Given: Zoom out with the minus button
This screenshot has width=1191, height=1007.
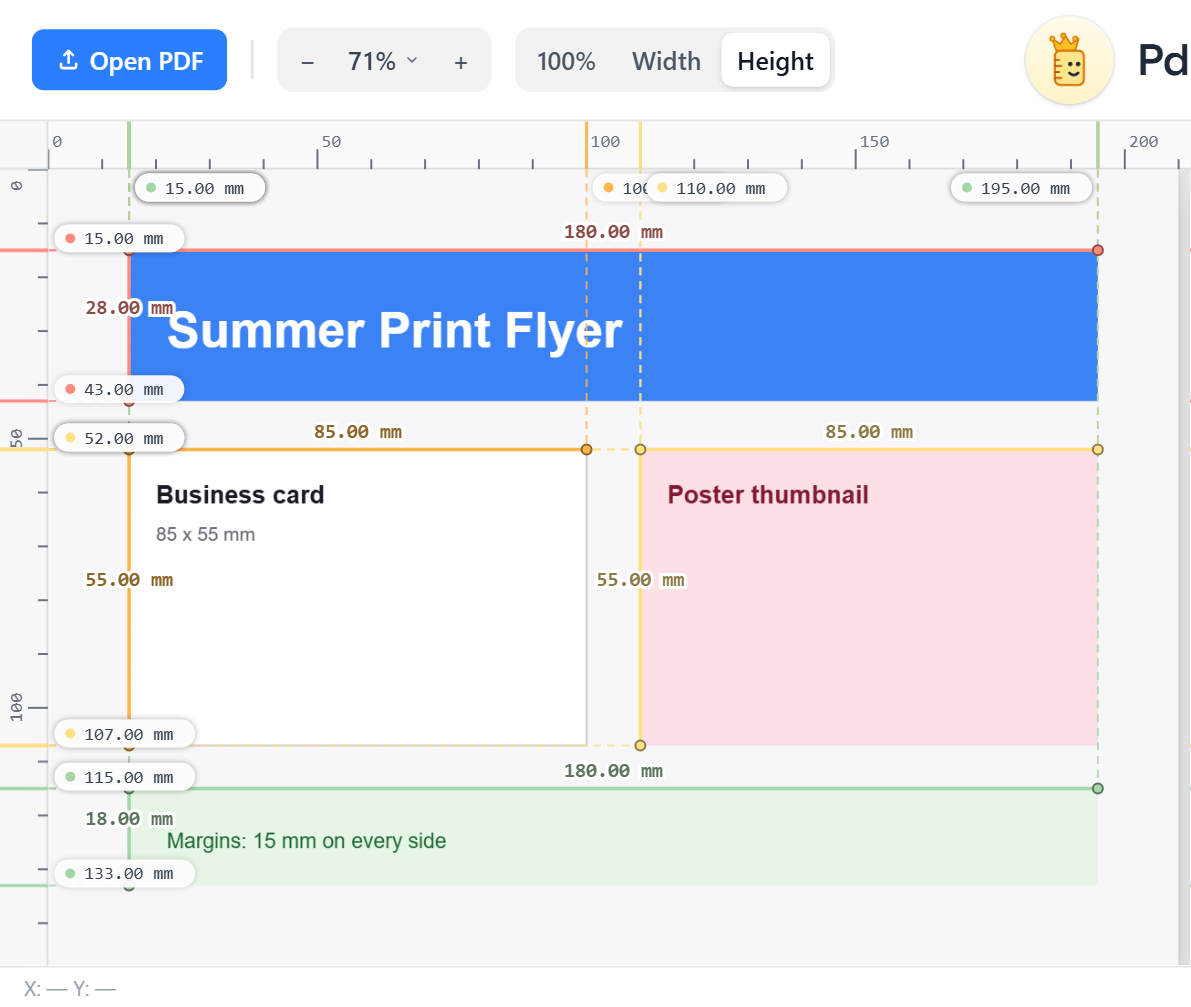Looking at the screenshot, I should (308, 62).
